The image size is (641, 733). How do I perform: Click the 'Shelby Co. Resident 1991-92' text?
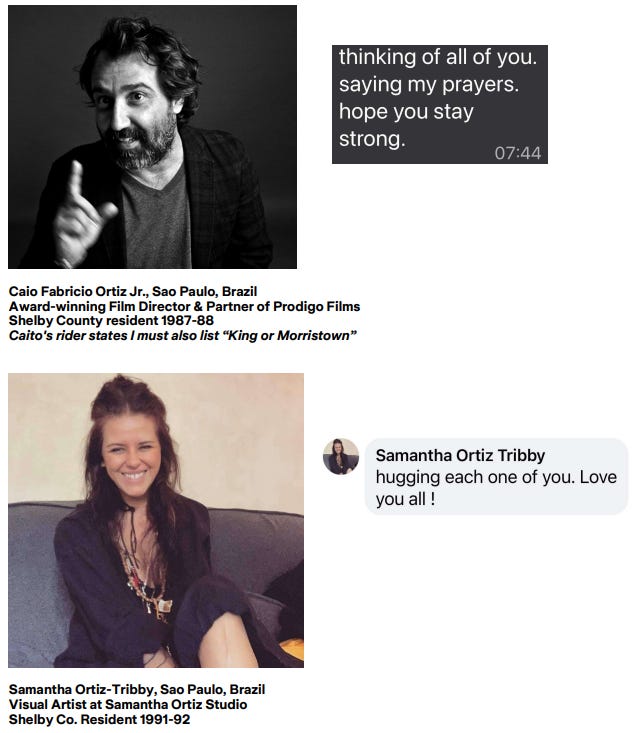[100, 719]
